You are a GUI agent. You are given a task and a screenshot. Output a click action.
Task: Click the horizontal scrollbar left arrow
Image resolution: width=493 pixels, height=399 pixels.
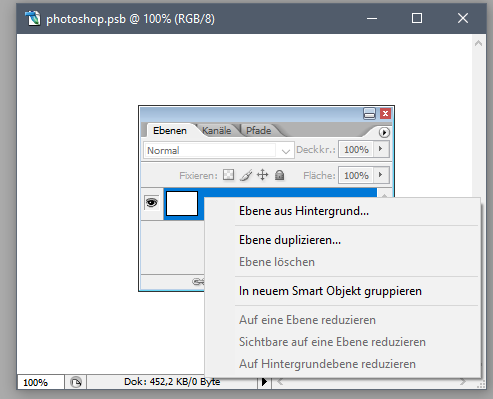[280, 382]
